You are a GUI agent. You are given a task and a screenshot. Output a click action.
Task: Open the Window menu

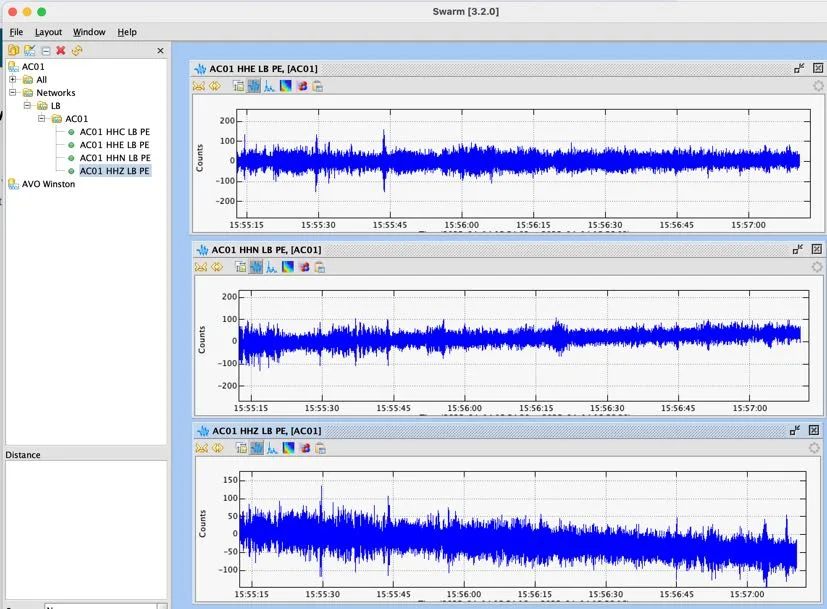click(x=89, y=32)
